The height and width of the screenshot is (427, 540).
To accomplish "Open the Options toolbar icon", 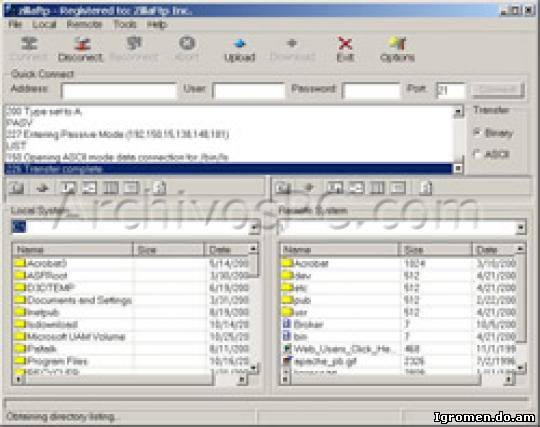I will click(x=397, y=43).
